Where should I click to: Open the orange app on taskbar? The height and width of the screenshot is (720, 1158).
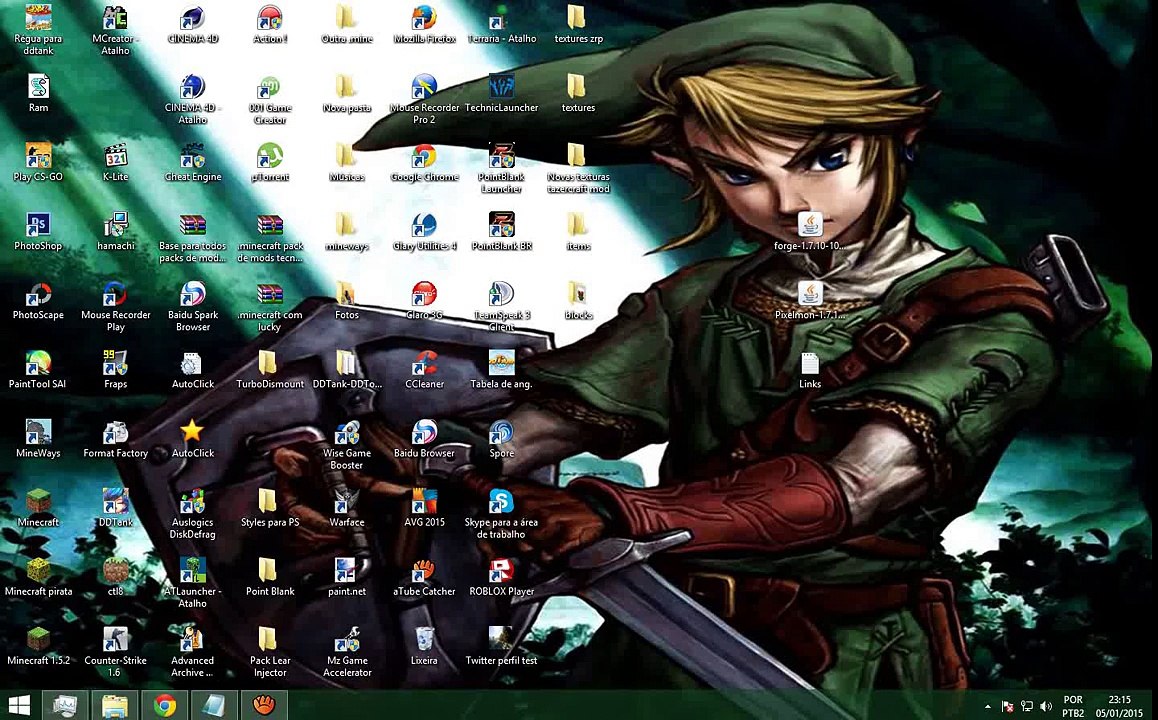(x=264, y=705)
